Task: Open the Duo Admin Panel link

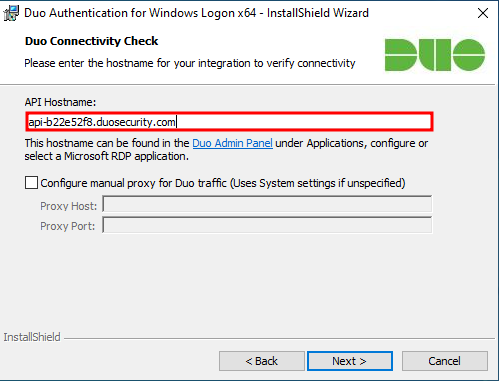Action: tap(232, 143)
